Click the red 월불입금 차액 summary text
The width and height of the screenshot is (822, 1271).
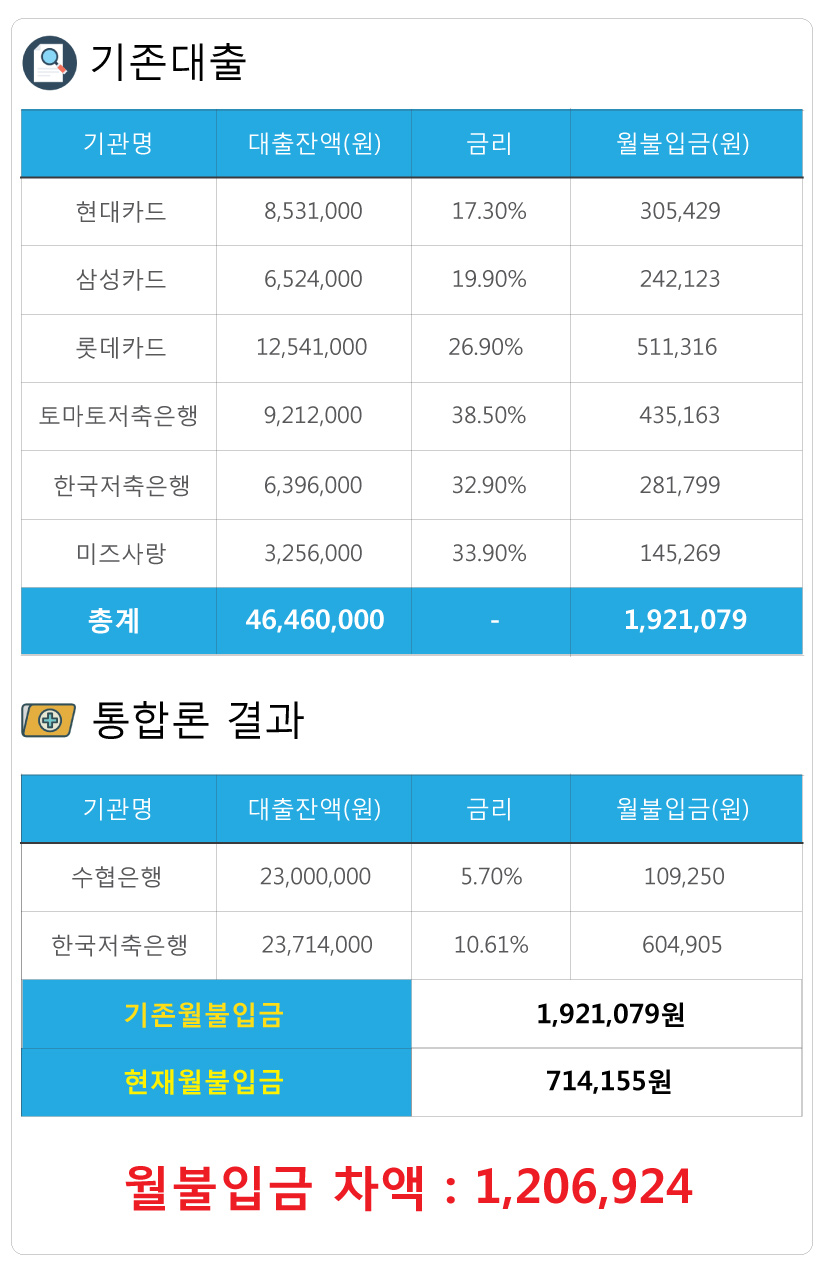click(x=409, y=1188)
